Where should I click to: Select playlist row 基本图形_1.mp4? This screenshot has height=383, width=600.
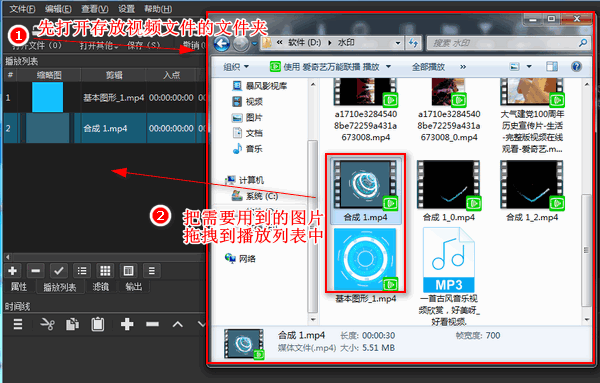pyautogui.click(x=105, y=98)
